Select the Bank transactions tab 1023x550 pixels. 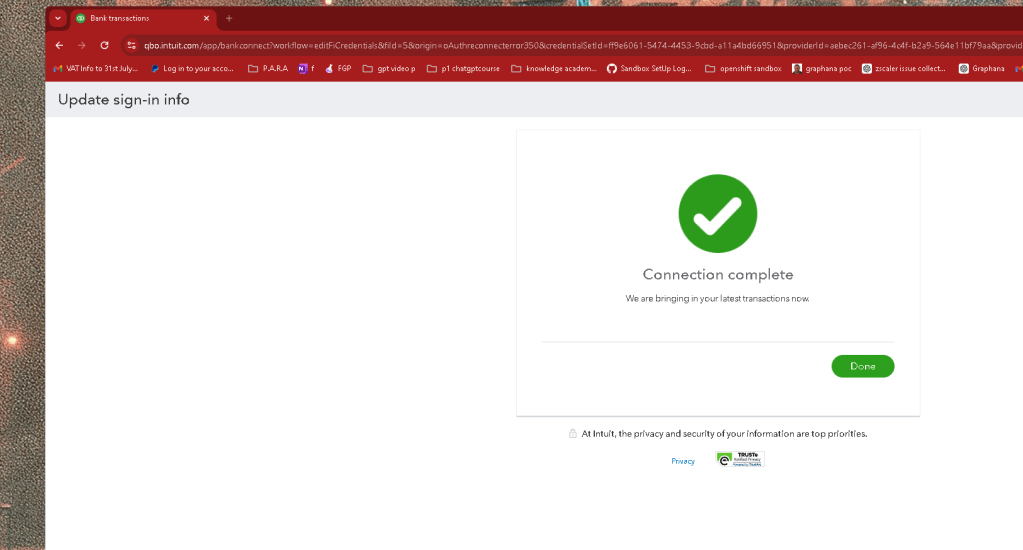coord(141,18)
